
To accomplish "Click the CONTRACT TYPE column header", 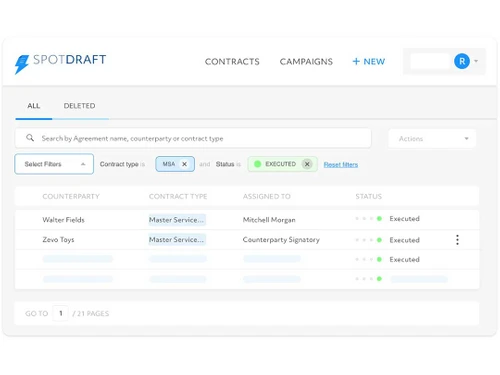I will [x=178, y=197].
